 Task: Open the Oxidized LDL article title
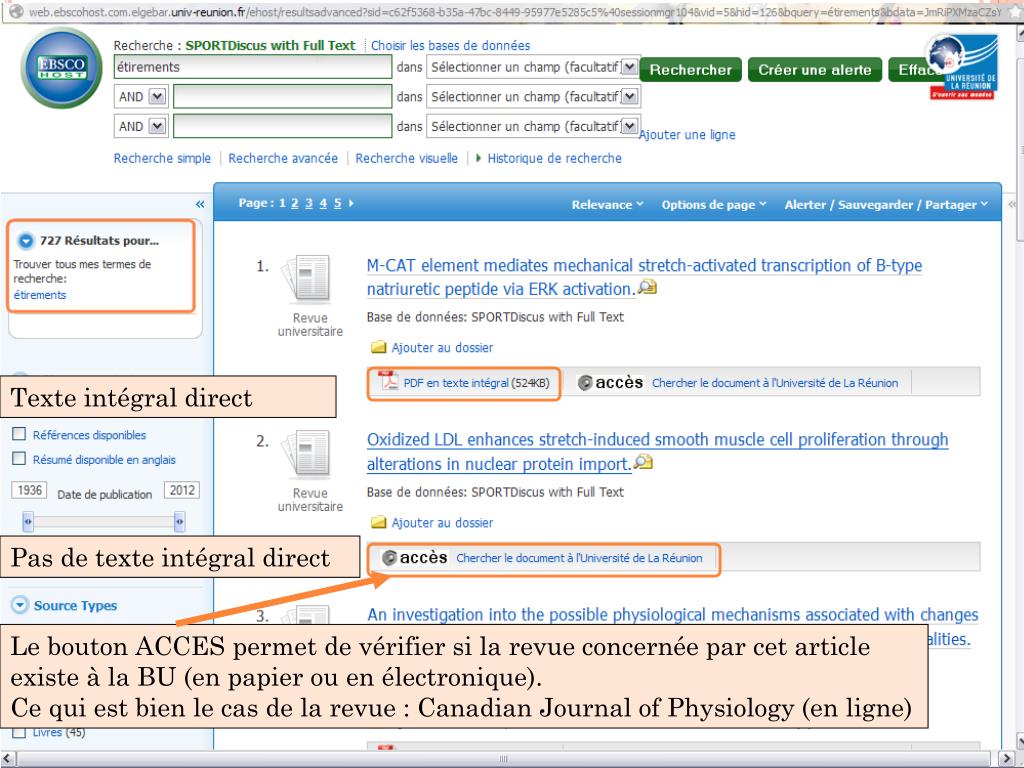(x=657, y=451)
